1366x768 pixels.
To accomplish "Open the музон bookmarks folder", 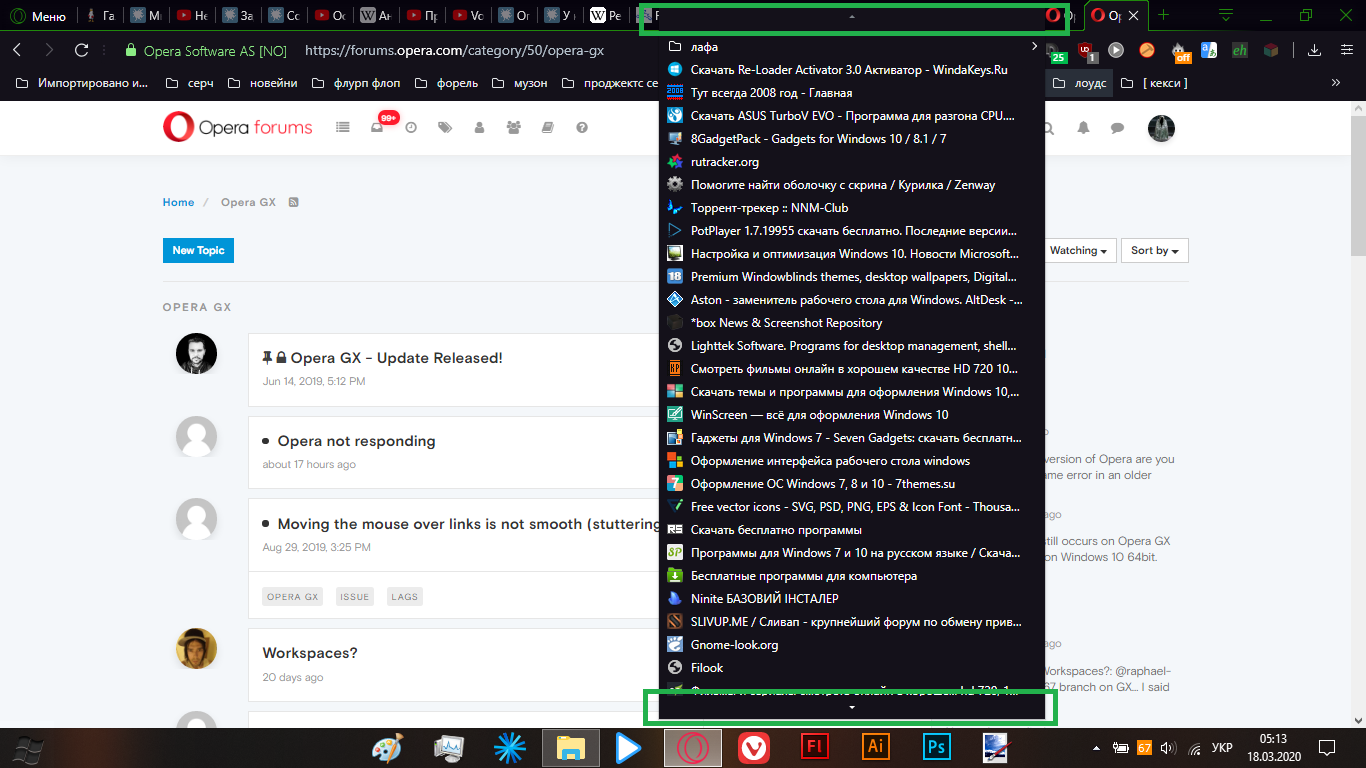I will [518, 83].
